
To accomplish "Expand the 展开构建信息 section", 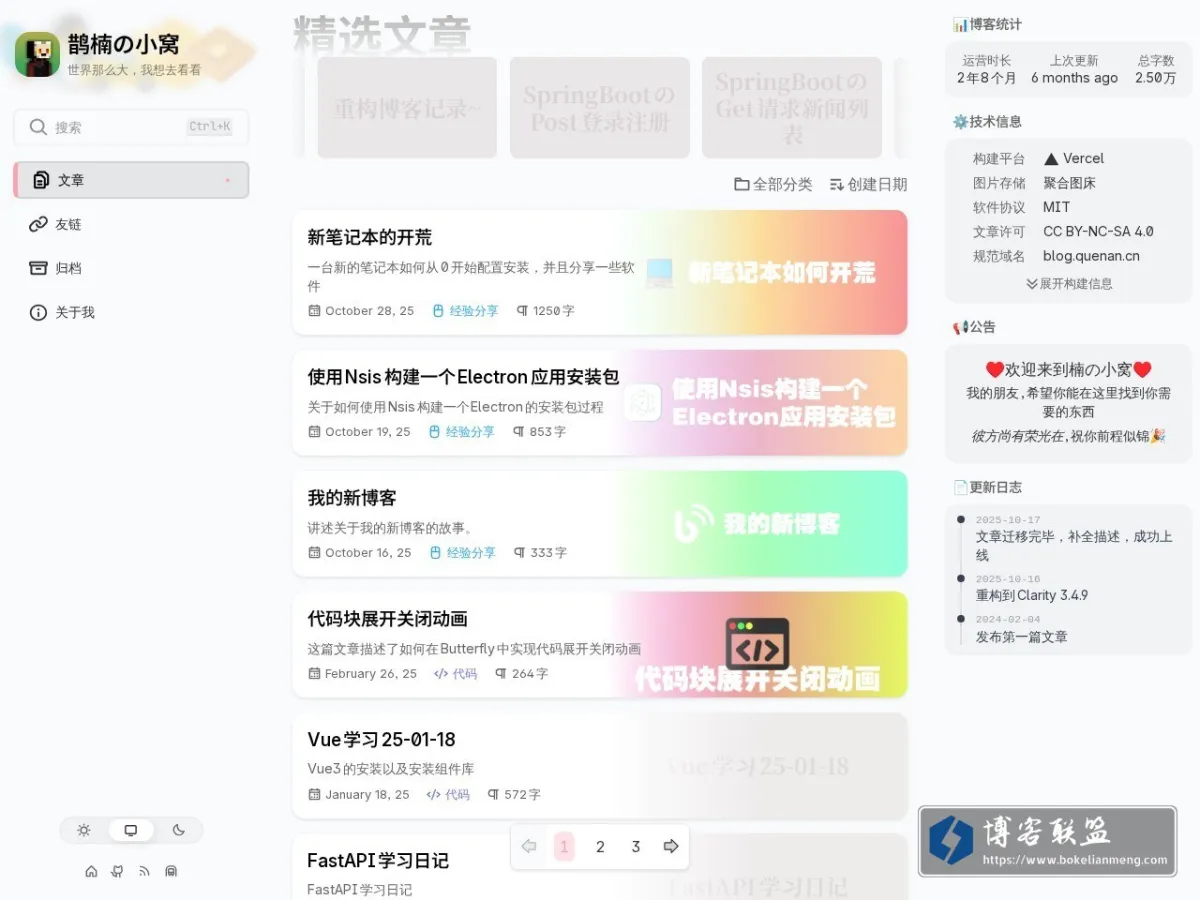I will [1069, 283].
